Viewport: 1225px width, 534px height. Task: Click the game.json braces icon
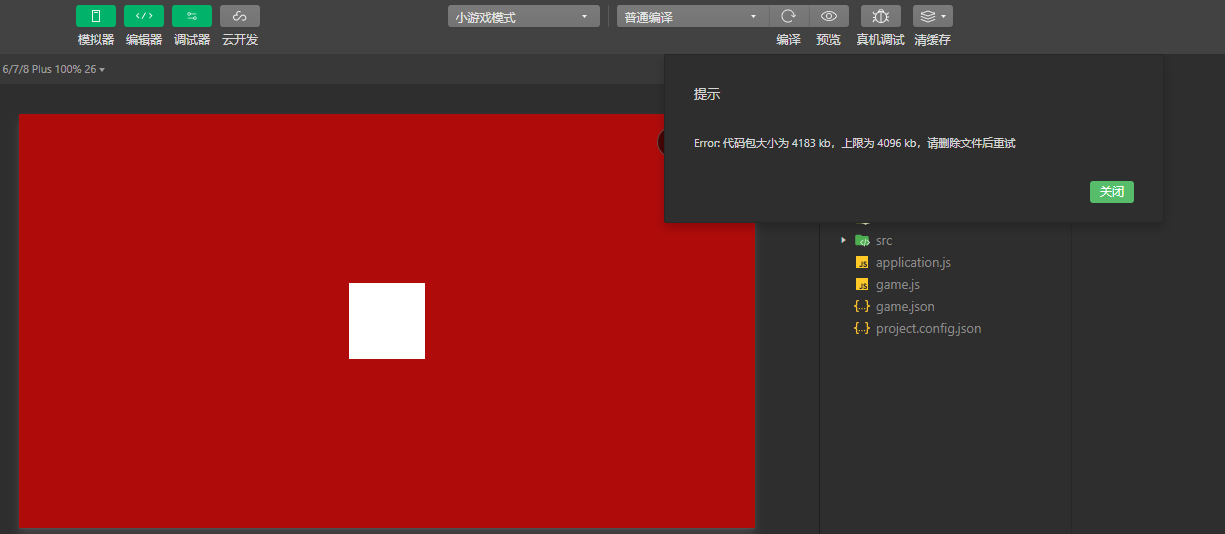point(862,306)
